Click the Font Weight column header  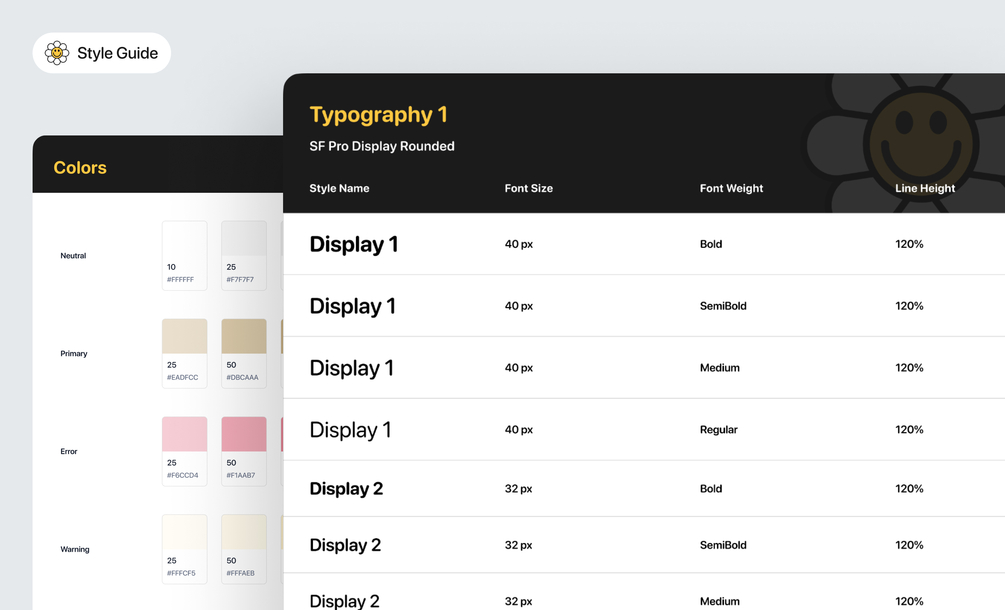point(731,188)
